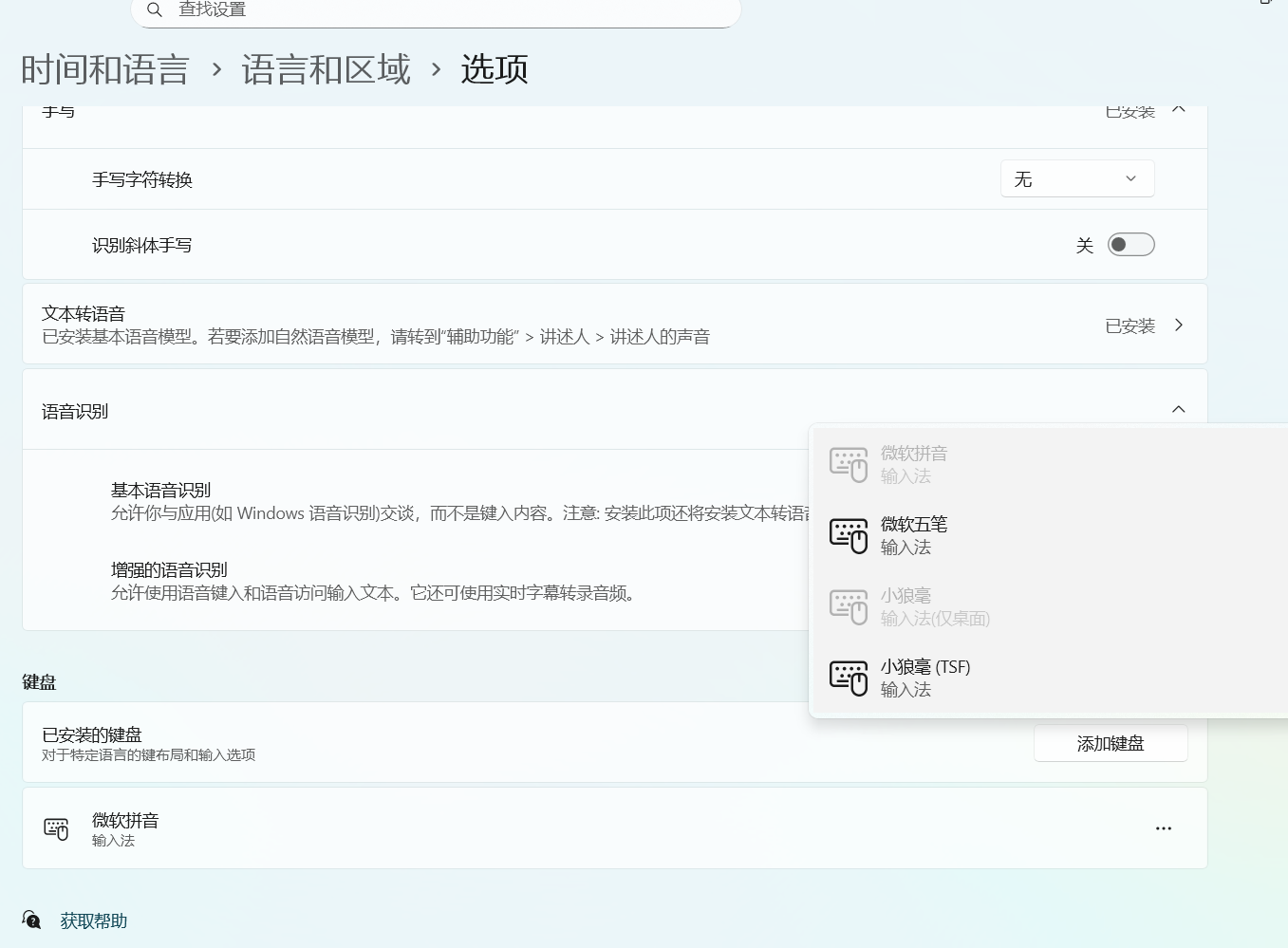Open the 文本转语音 row
Image resolution: width=1288 pixels, height=948 pixels.
[x=615, y=325]
